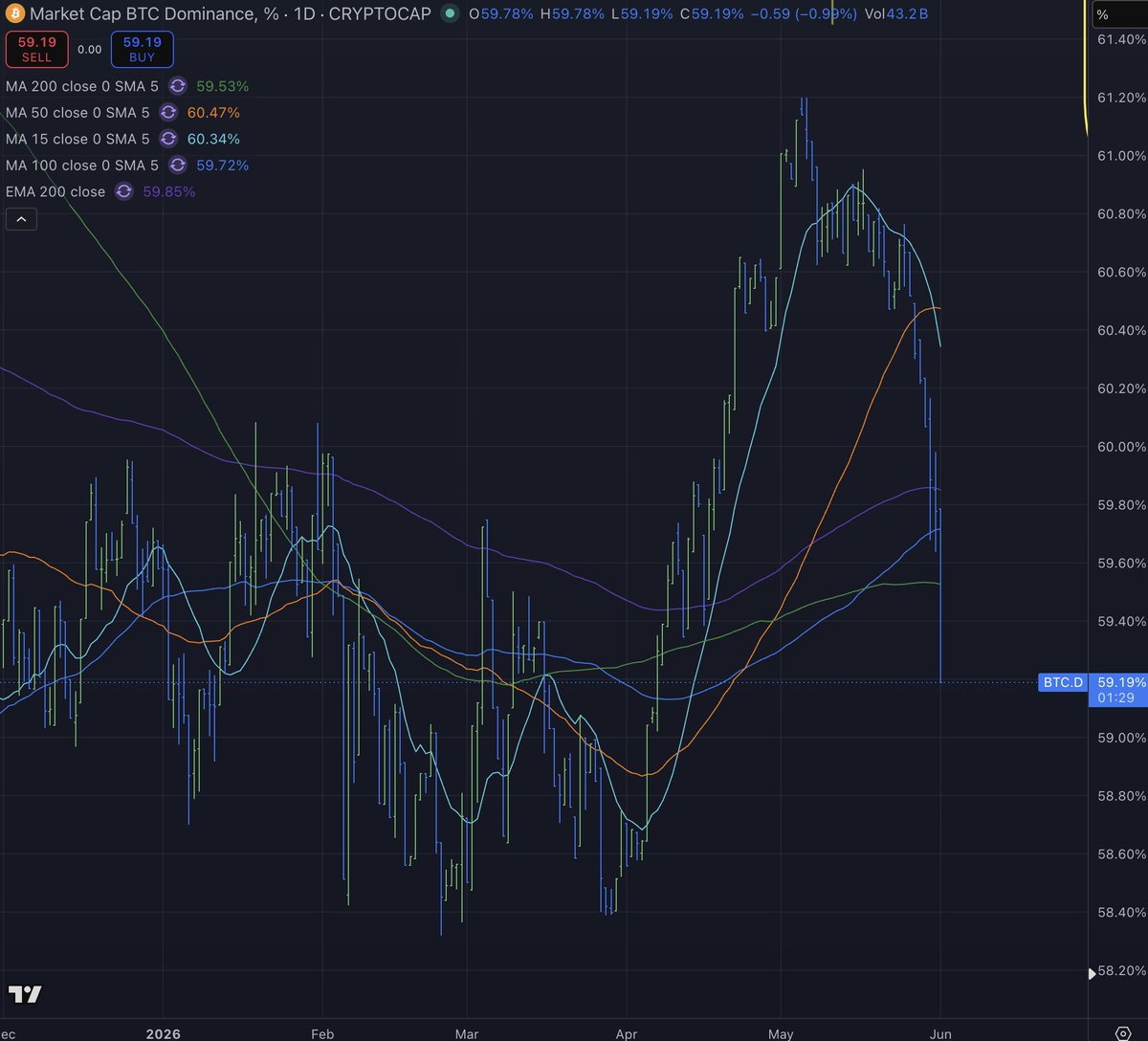
Task: Click the 58.40% price scale label
Action: (x=1121, y=912)
